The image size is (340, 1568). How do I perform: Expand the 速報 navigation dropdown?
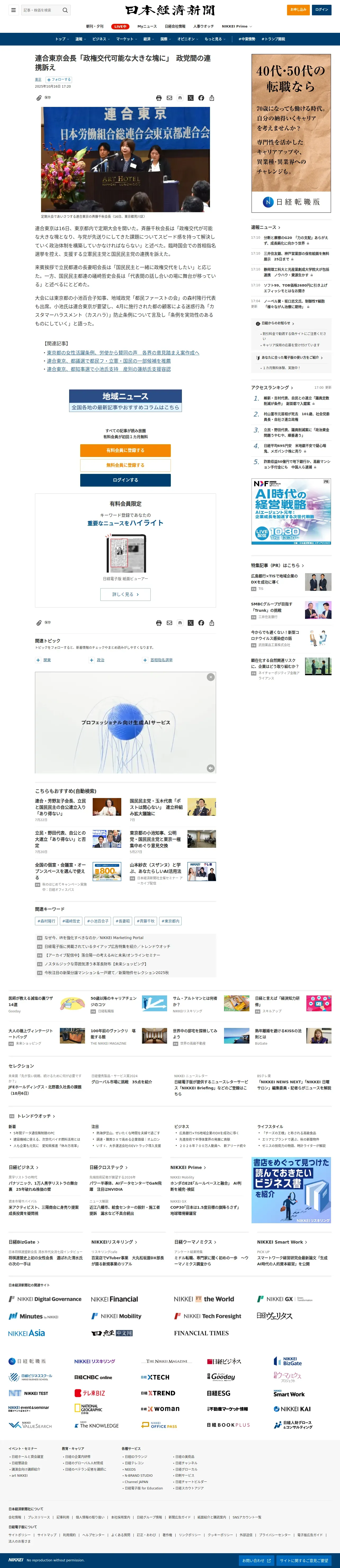pos(80,39)
